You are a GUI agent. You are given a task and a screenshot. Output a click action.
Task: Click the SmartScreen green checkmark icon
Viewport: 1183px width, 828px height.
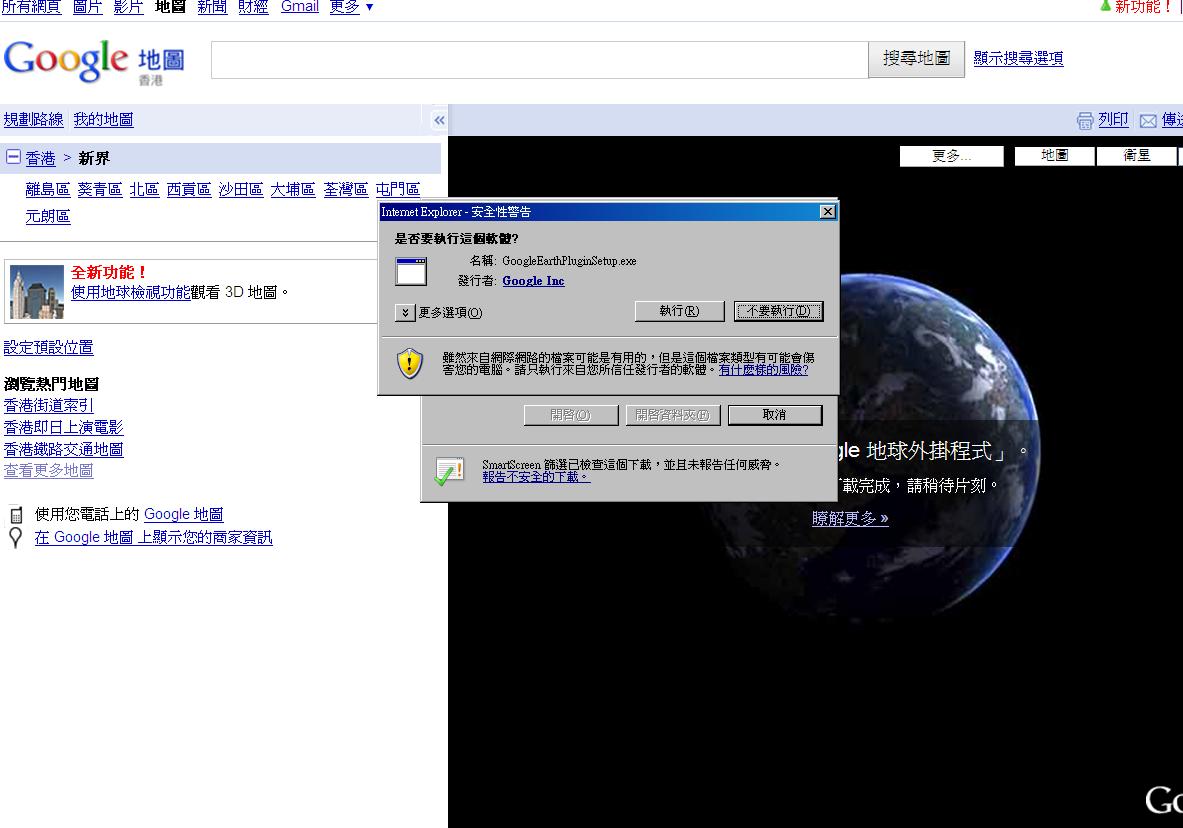pos(449,472)
